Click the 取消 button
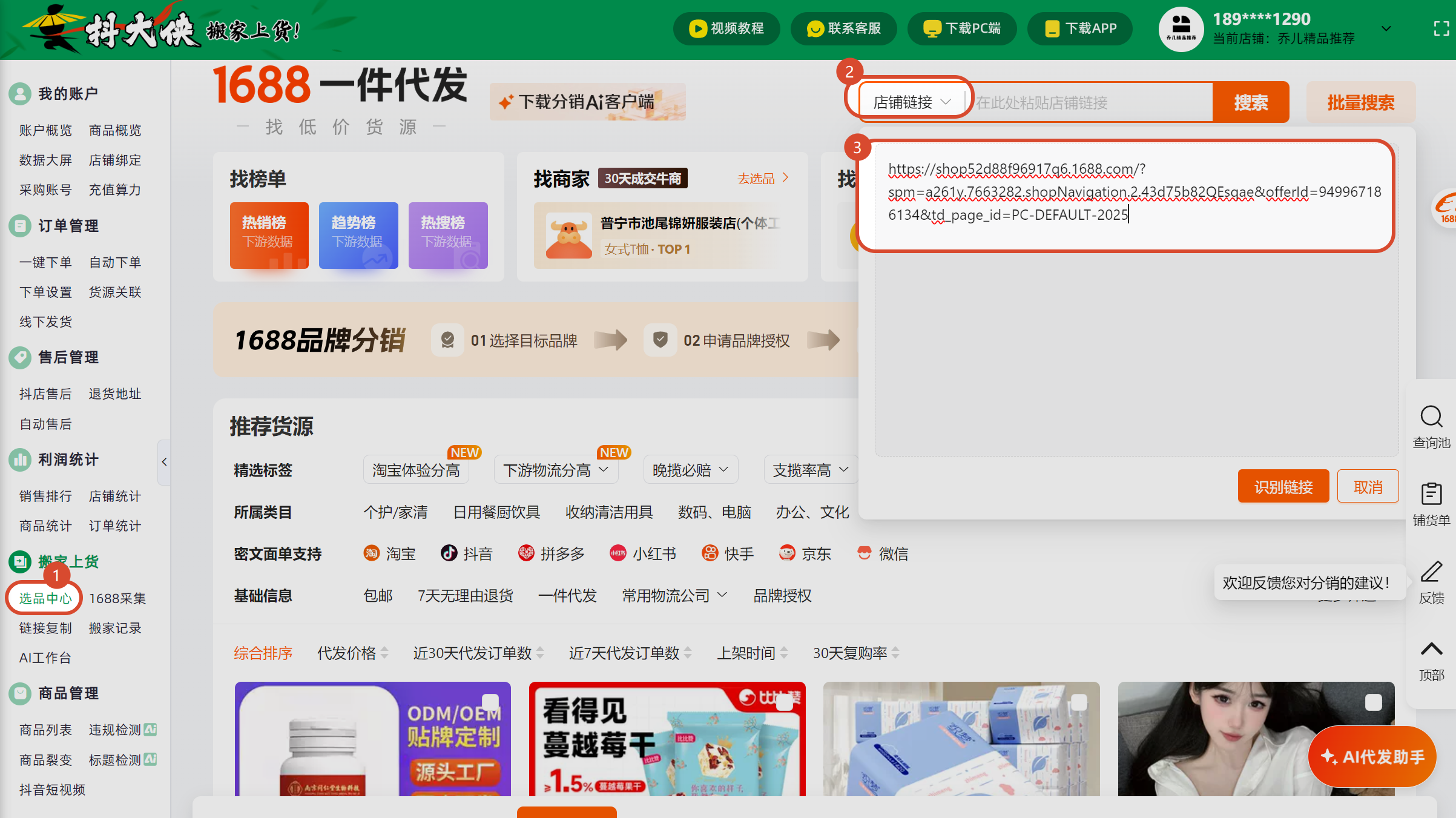This screenshot has height=818, width=1456. point(1368,486)
